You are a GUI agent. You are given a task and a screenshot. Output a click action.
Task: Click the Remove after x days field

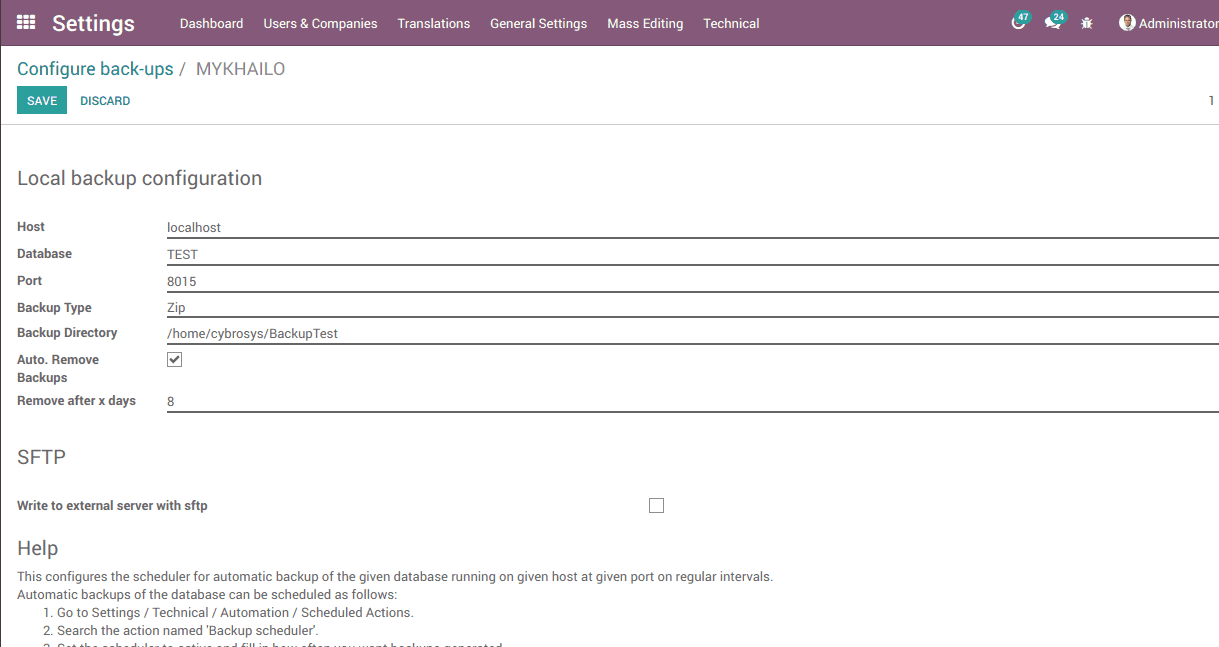[x=690, y=401]
